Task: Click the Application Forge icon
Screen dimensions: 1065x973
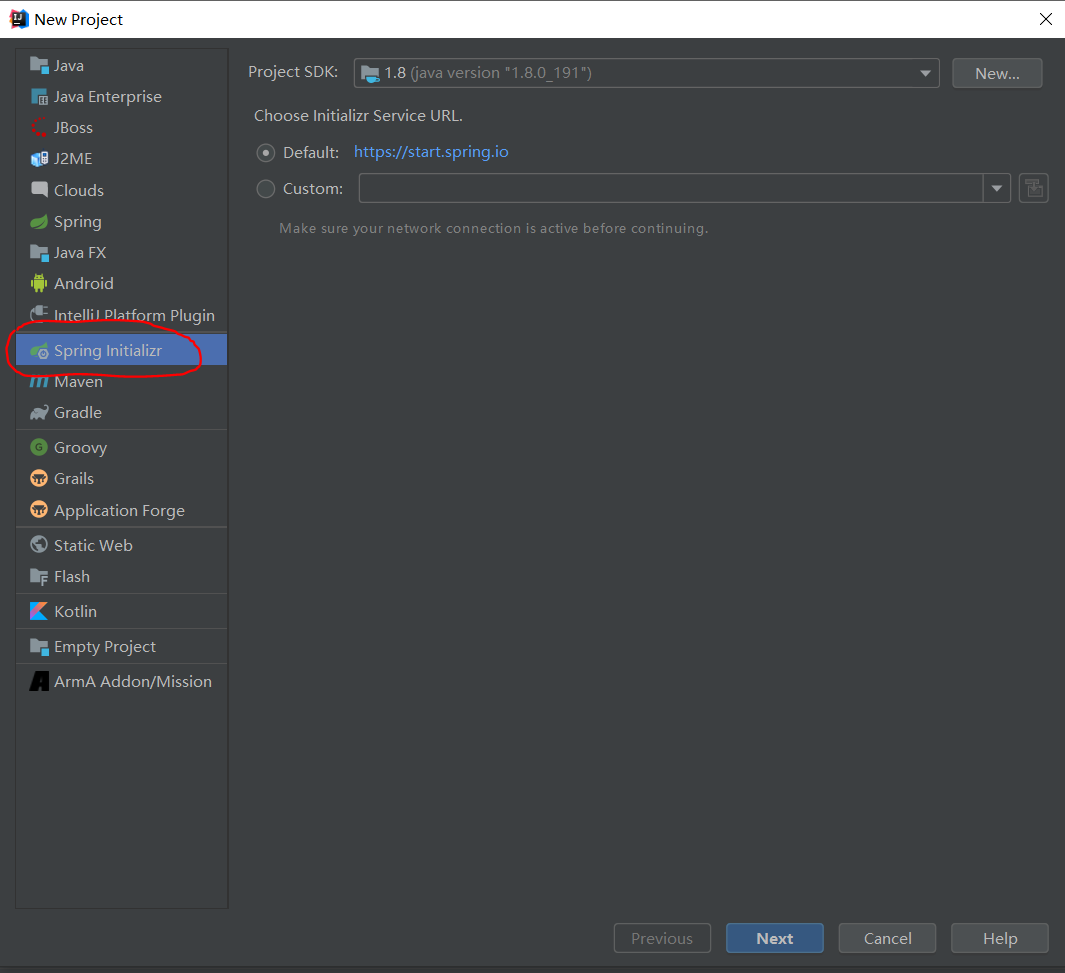Action: click(39, 509)
